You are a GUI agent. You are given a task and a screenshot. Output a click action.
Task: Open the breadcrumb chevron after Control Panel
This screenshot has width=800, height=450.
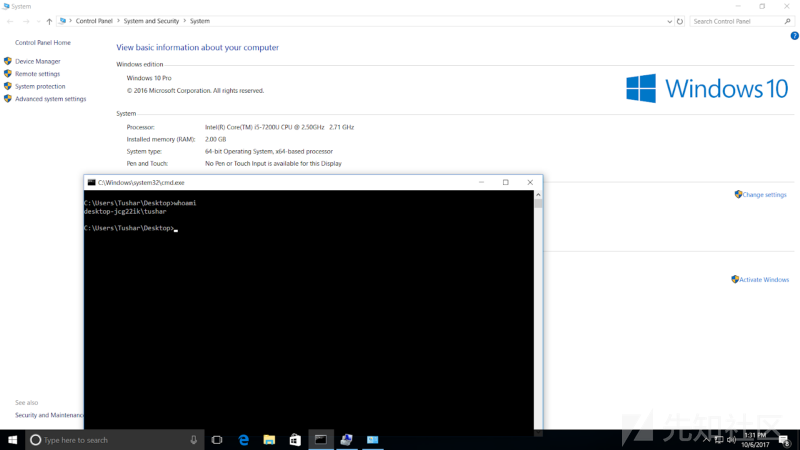click(118, 21)
